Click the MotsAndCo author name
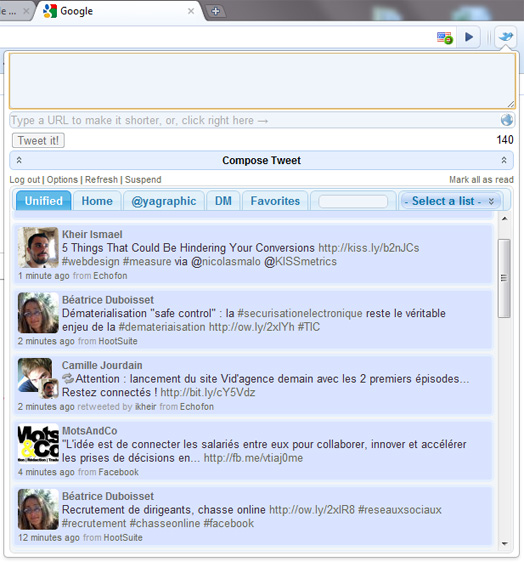Image resolution: width=524 pixels, height=562 pixels. 90,431
